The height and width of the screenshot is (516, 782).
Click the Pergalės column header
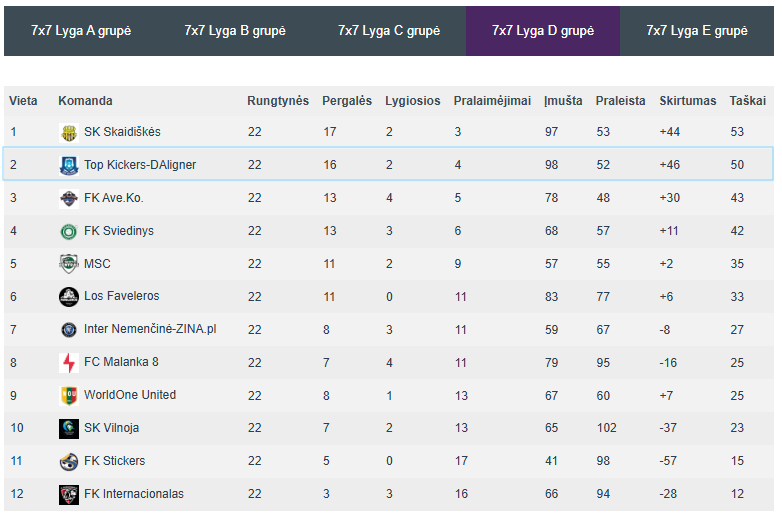coord(347,101)
